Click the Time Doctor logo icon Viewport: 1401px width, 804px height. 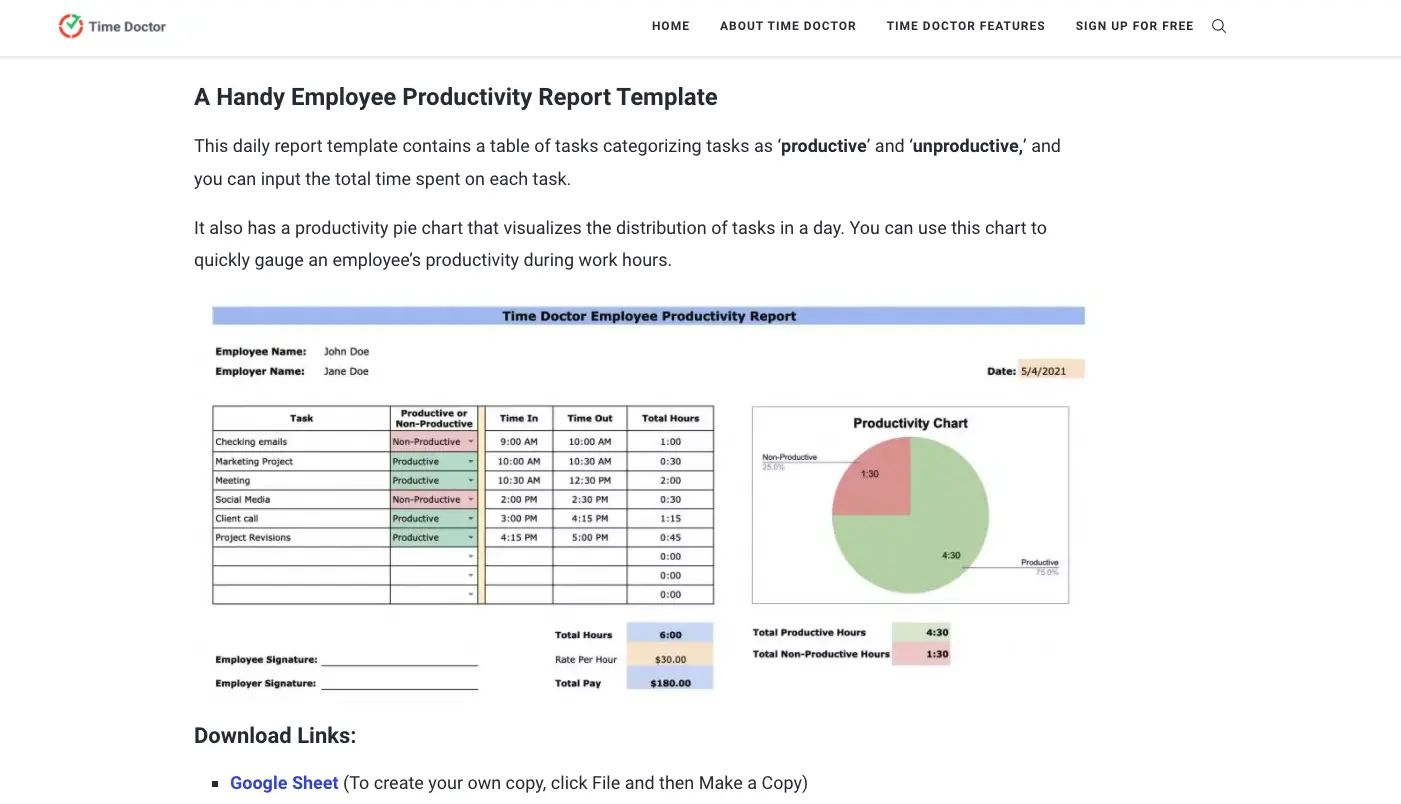click(70, 26)
